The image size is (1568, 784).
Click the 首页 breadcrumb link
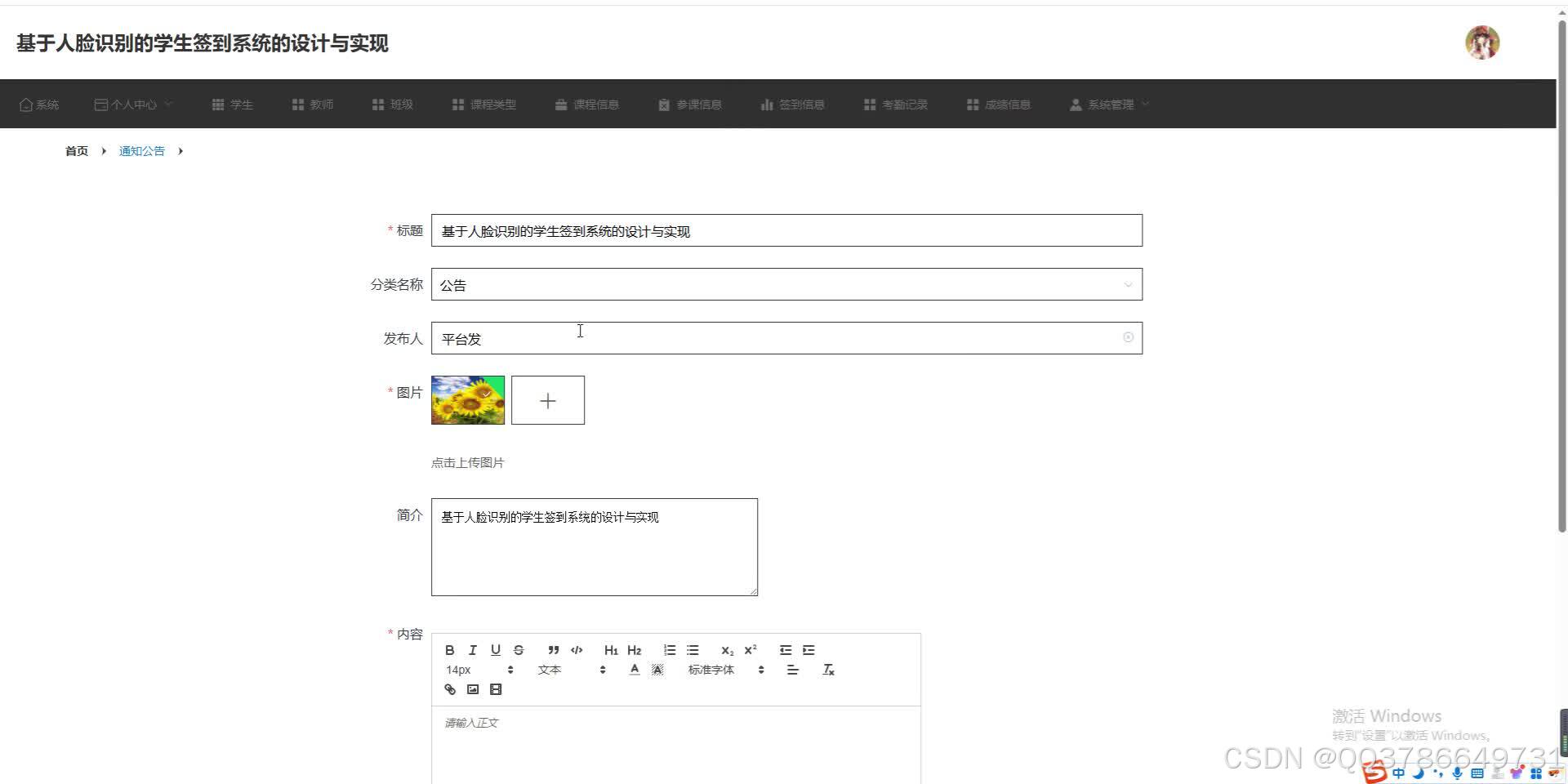tap(77, 151)
